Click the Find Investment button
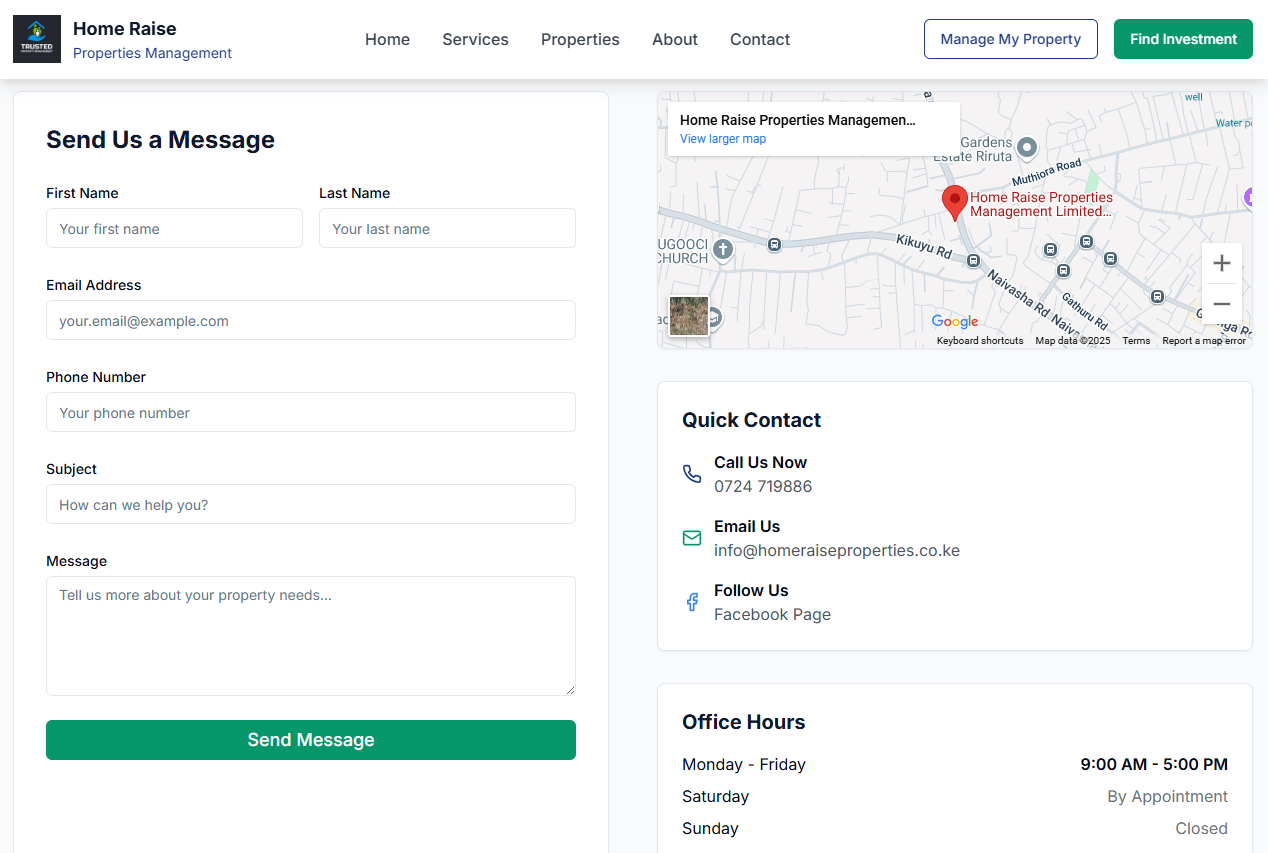 pyautogui.click(x=1183, y=39)
